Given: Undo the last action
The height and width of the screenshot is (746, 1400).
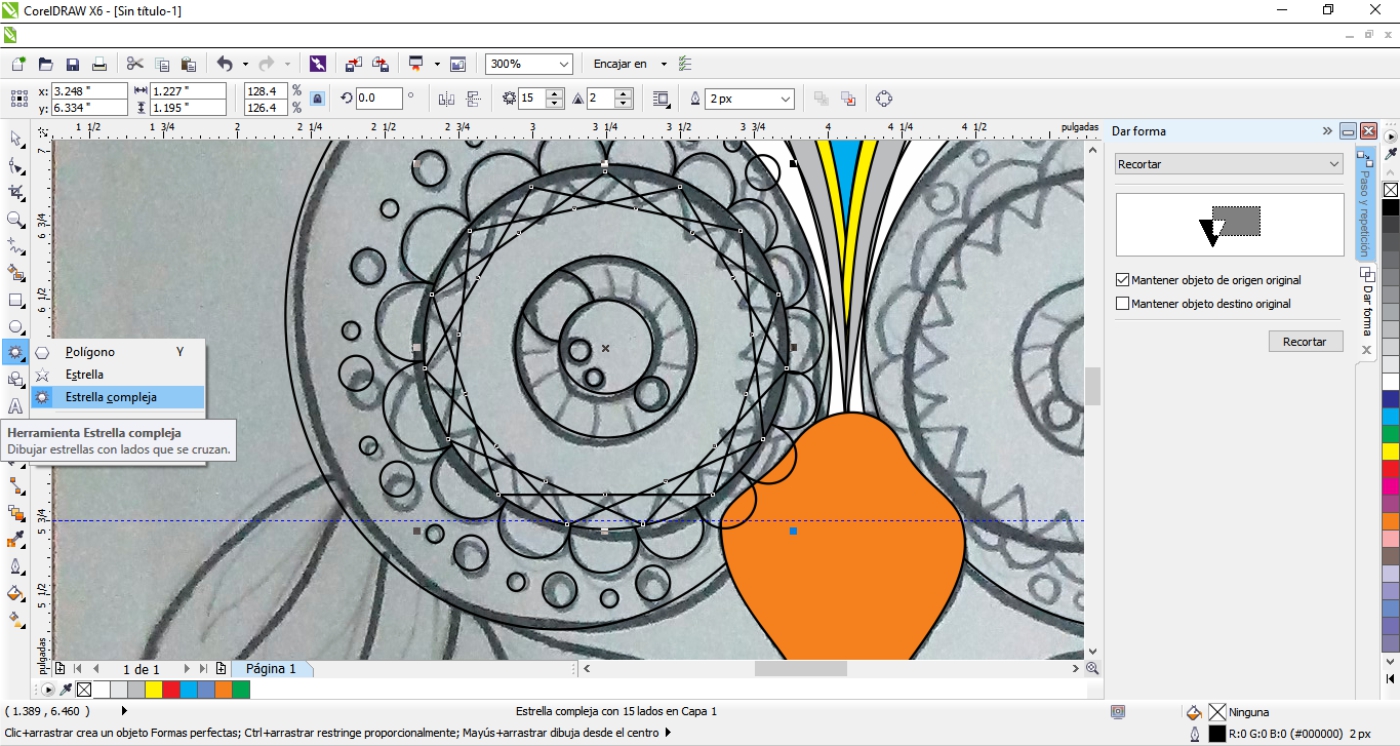Looking at the screenshot, I should [224, 64].
